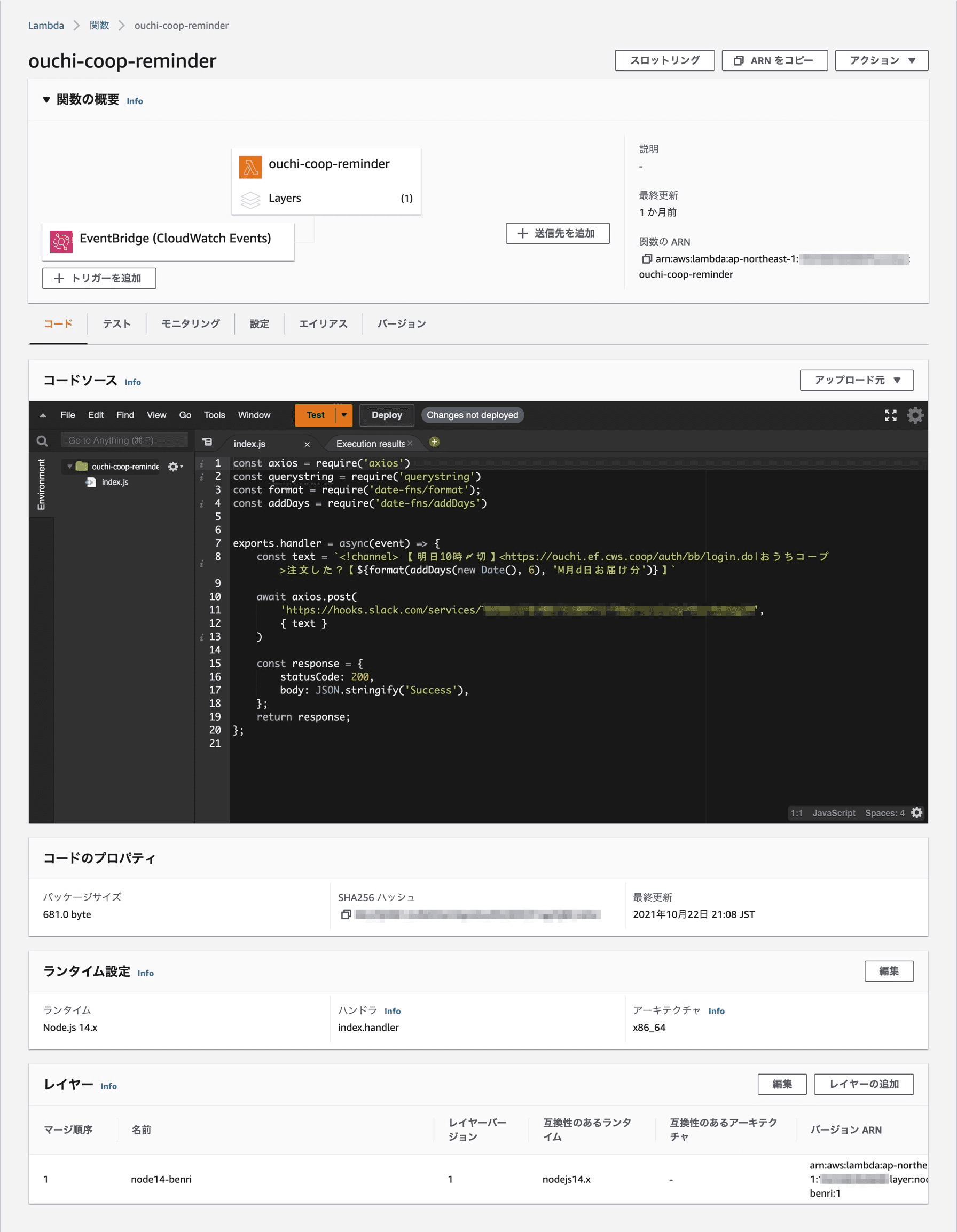
Task: Select the Execution results tab
Action: (x=370, y=444)
